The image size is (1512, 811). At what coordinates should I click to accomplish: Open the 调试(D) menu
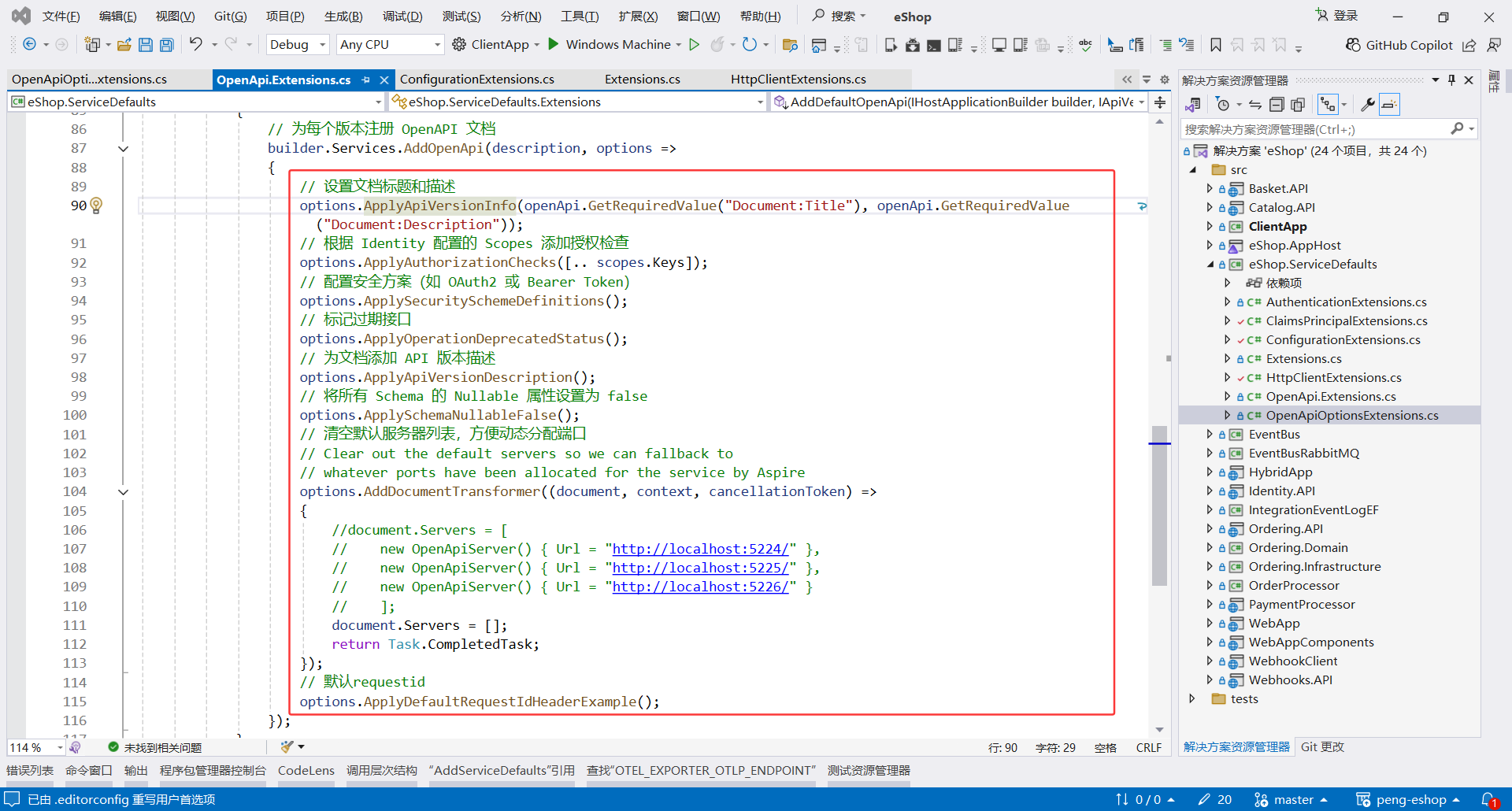point(402,17)
